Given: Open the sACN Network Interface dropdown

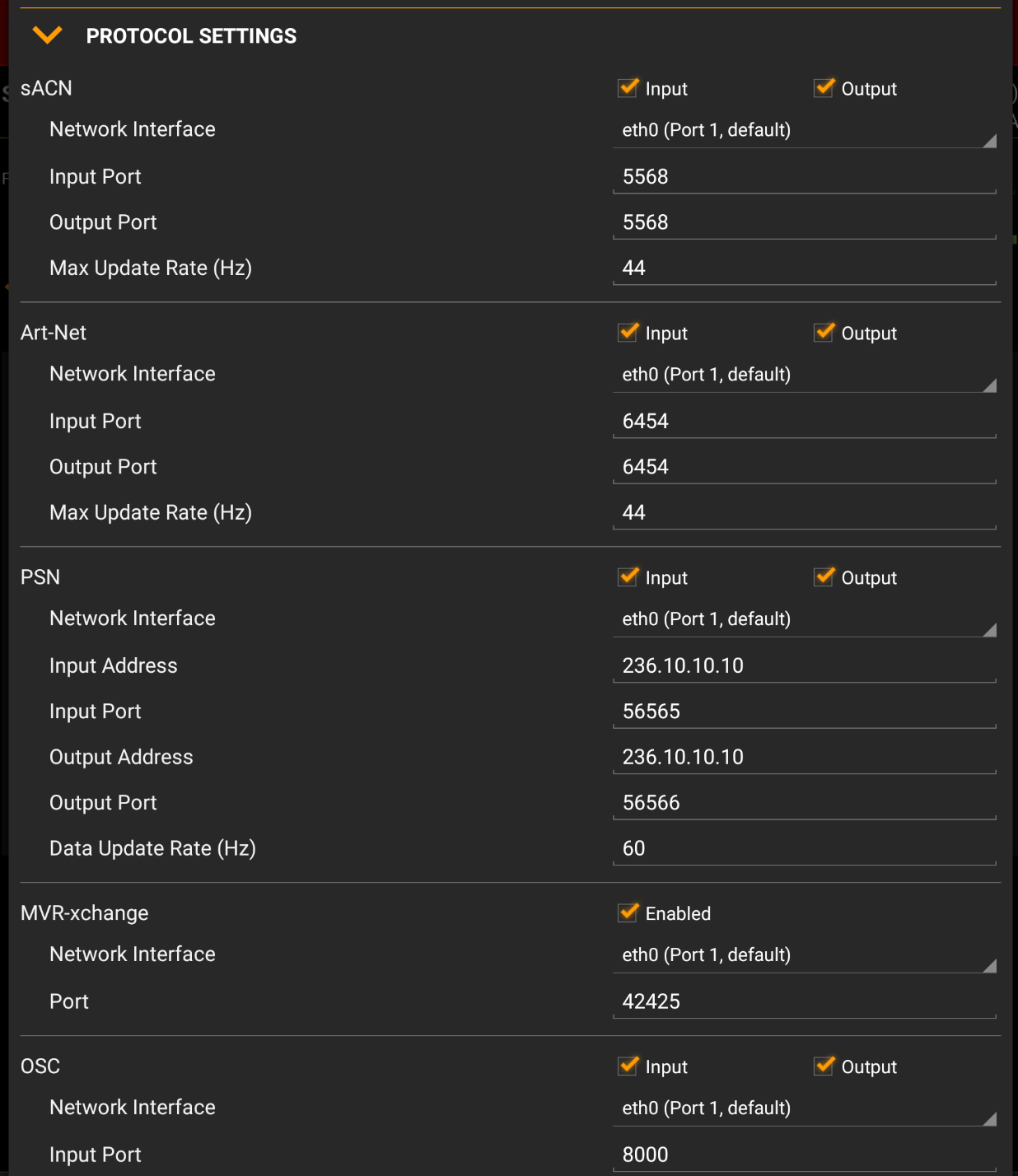Looking at the screenshot, I should 805,129.
